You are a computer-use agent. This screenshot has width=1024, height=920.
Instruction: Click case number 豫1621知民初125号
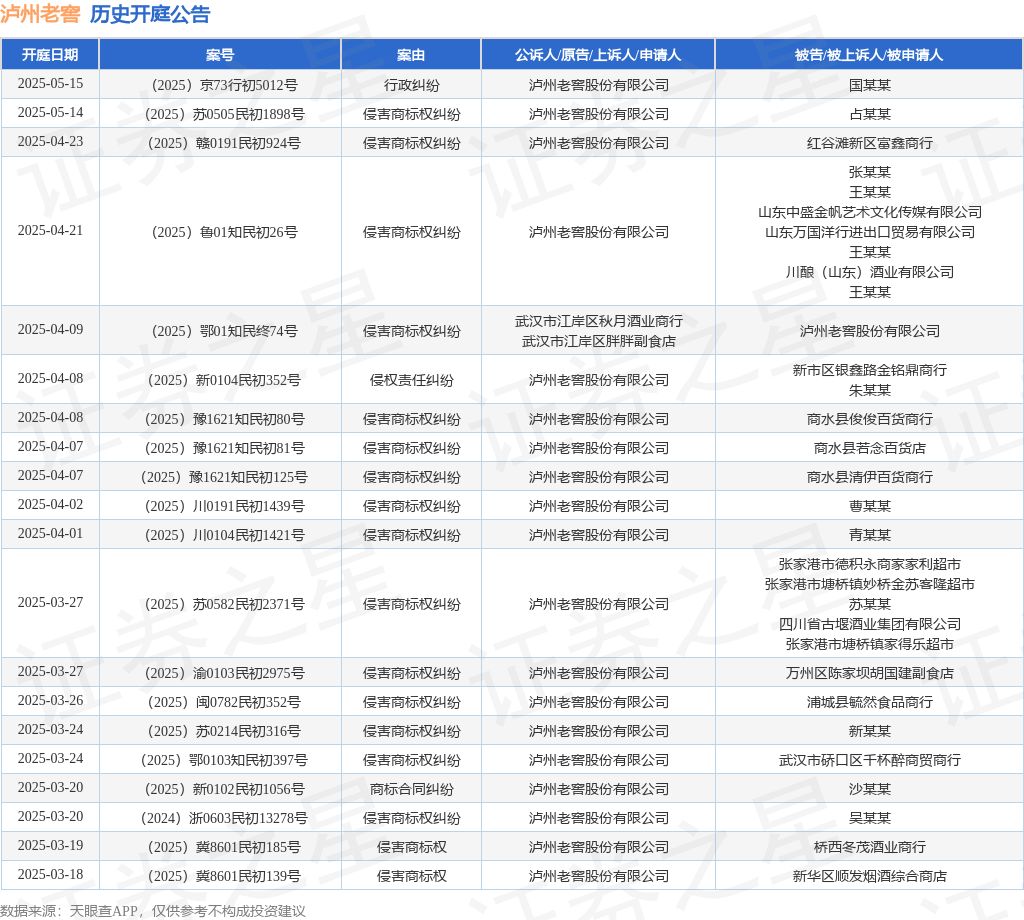(224, 477)
